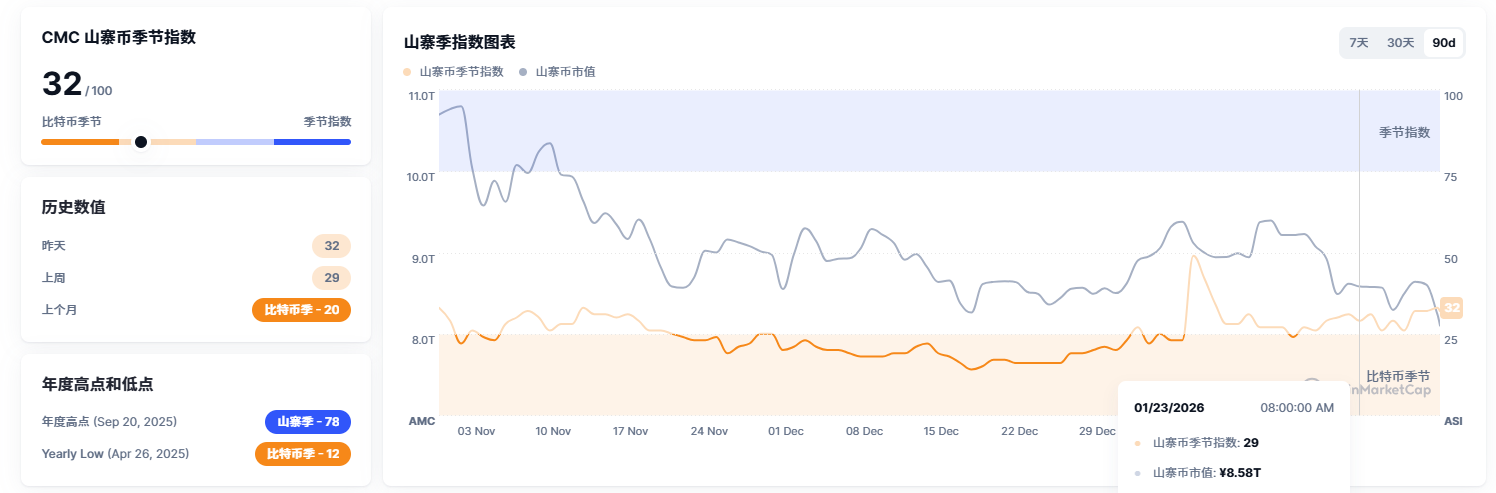This screenshot has width=1496, height=493.
Task: Select the 90d range tab
Action: [1444, 43]
